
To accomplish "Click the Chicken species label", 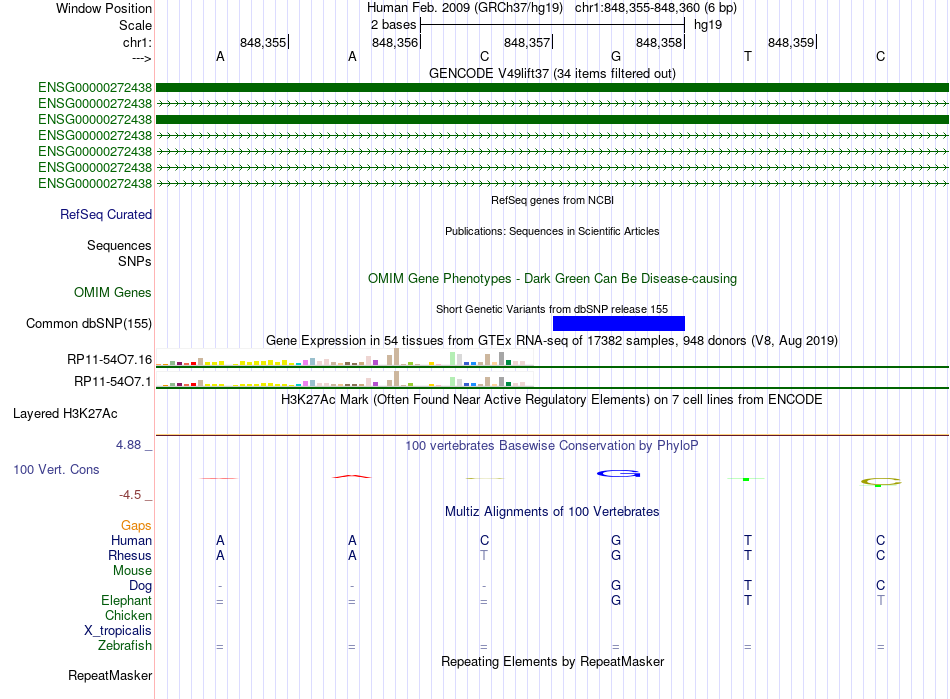I will (128, 615).
